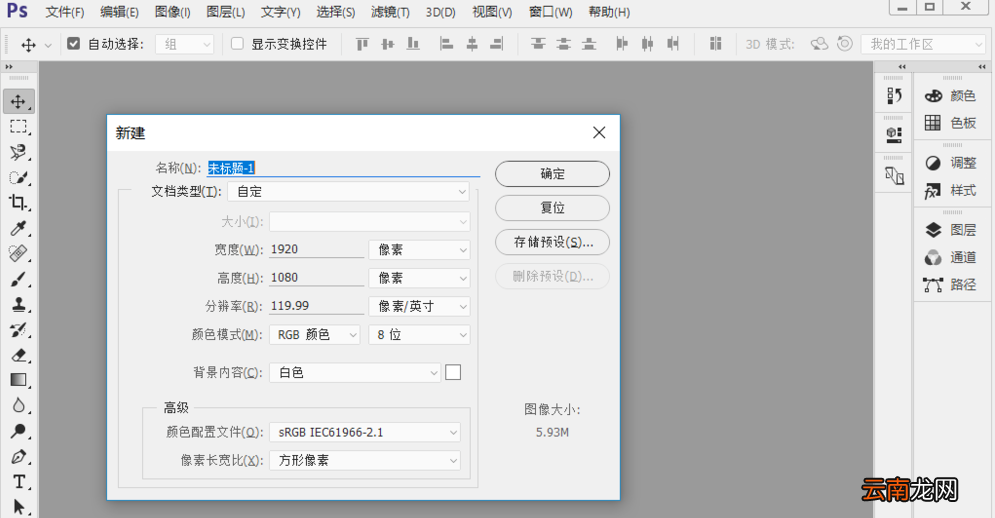995x518 pixels.
Task: Select the Healing Brush tool
Action: (x=18, y=254)
